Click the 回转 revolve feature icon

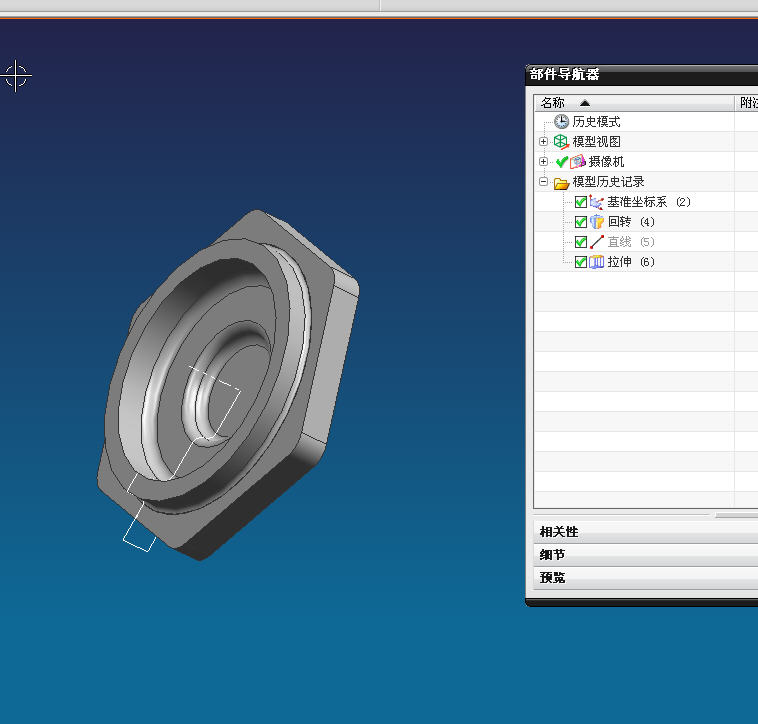tap(597, 222)
